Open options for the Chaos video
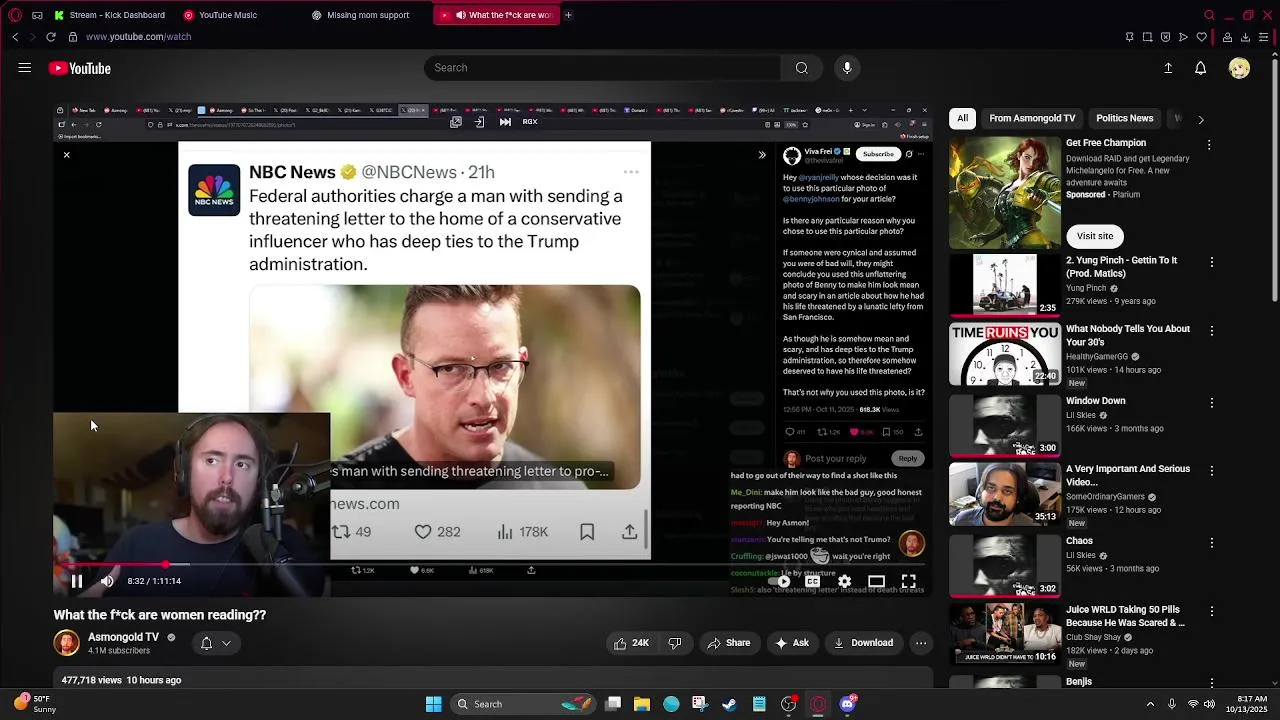 click(x=1212, y=543)
